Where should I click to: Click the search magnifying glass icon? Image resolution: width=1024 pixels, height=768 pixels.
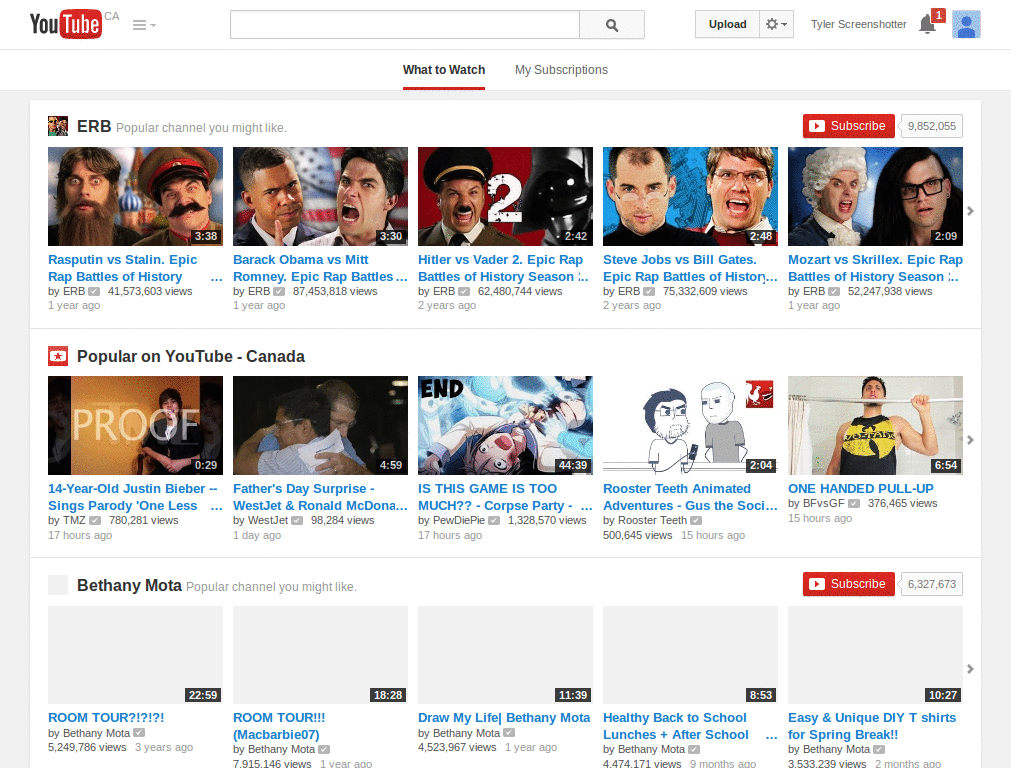[x=611, y=24]
